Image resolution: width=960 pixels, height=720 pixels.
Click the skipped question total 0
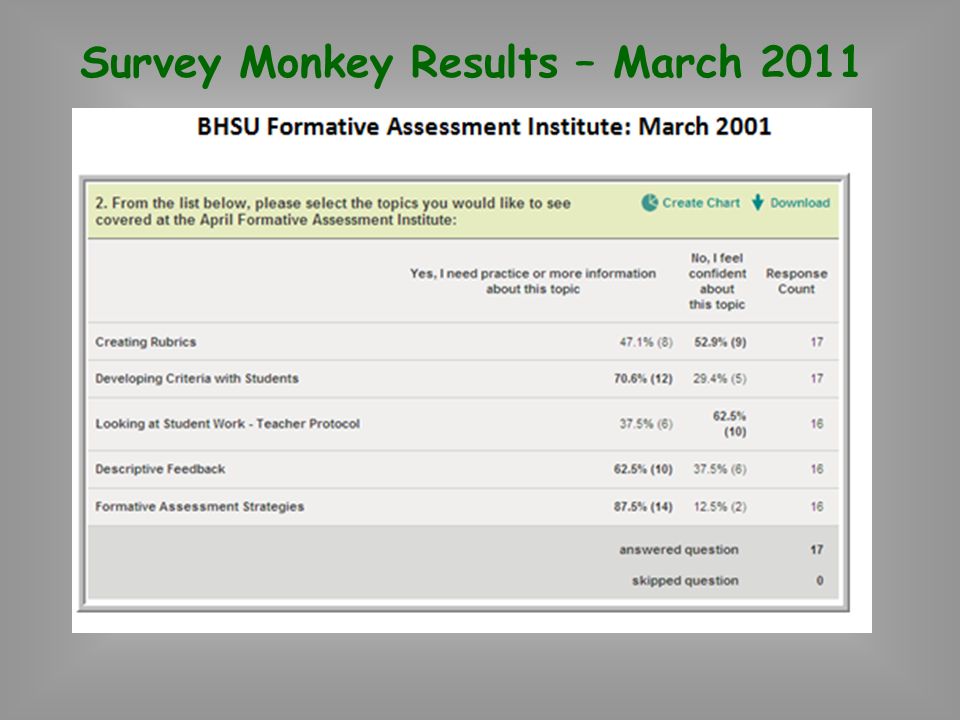click(820, 580)
